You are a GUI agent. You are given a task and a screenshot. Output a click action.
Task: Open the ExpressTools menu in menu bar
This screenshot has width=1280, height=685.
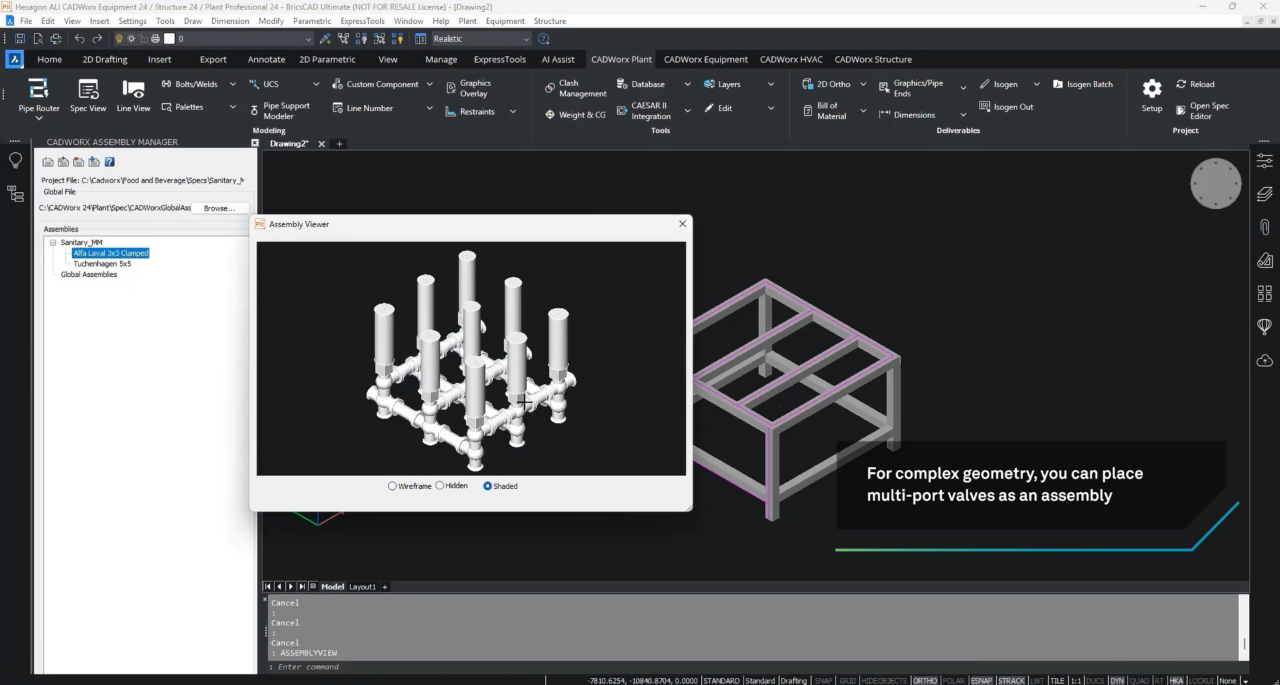[x=361, y=21]
